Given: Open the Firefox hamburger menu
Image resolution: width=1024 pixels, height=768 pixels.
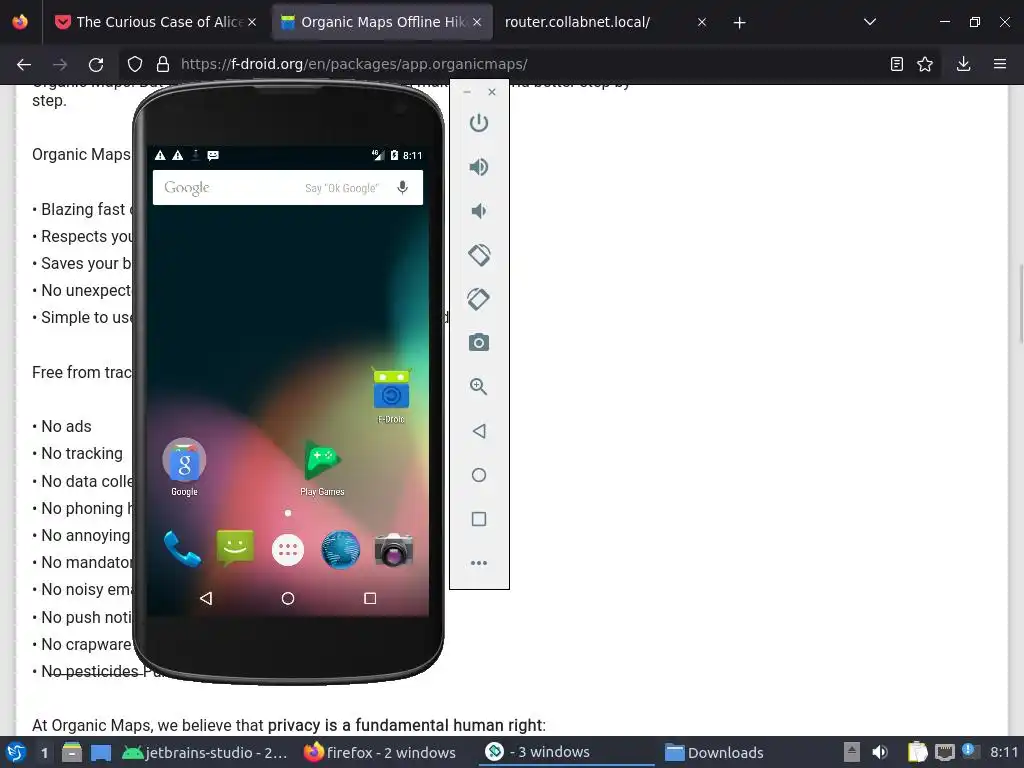Looking at the screenshot, I should pos(1000,64).
